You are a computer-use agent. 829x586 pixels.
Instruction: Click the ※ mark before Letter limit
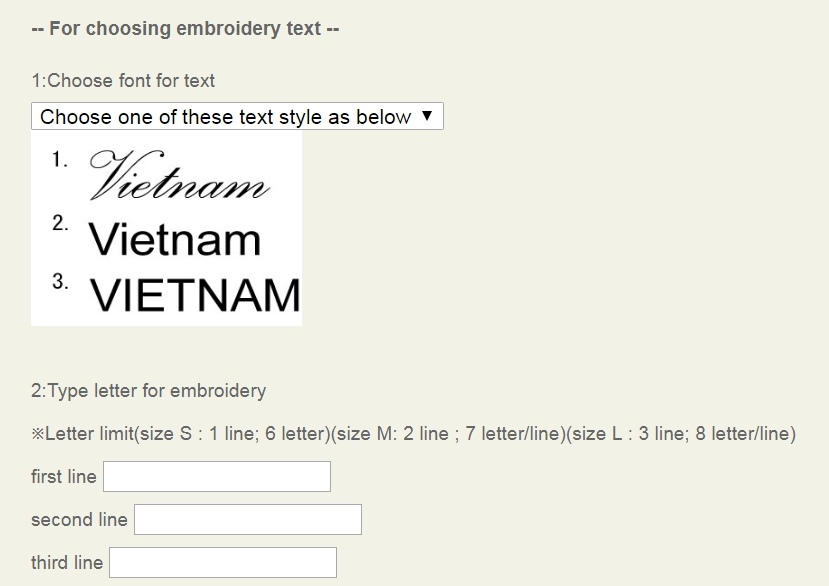(39, 434)
